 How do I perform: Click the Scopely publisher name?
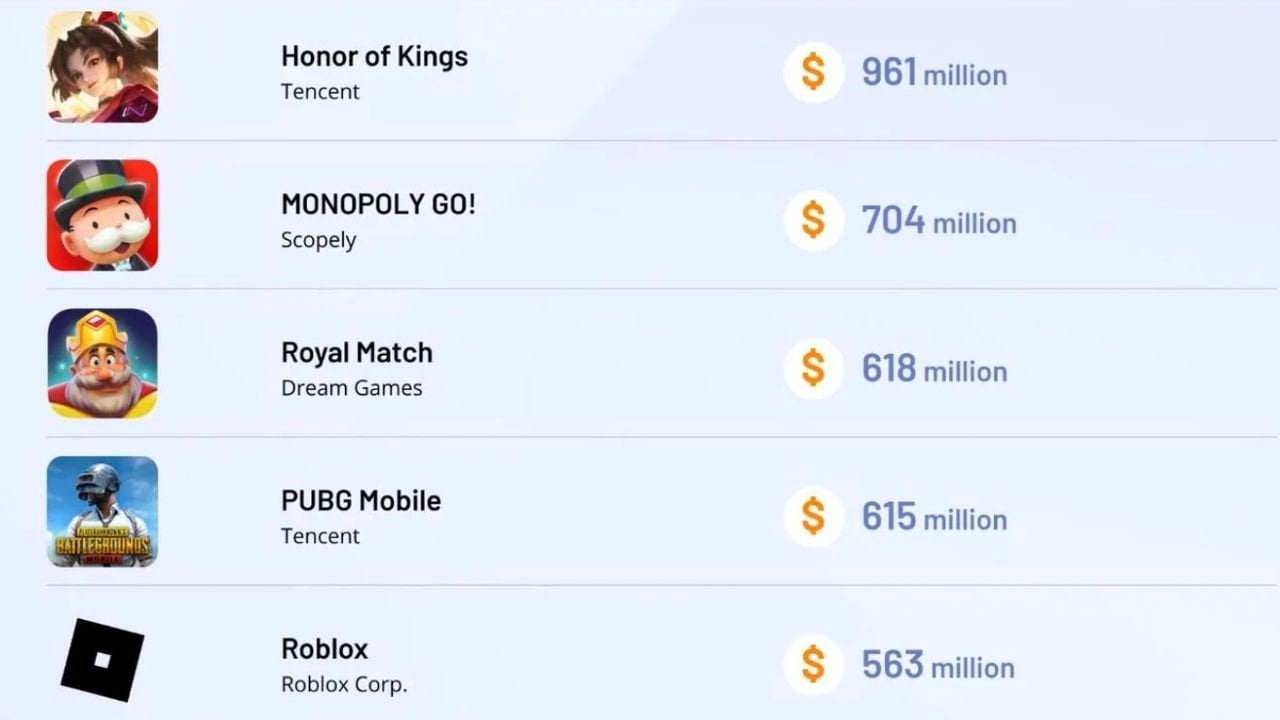[319, 240]
